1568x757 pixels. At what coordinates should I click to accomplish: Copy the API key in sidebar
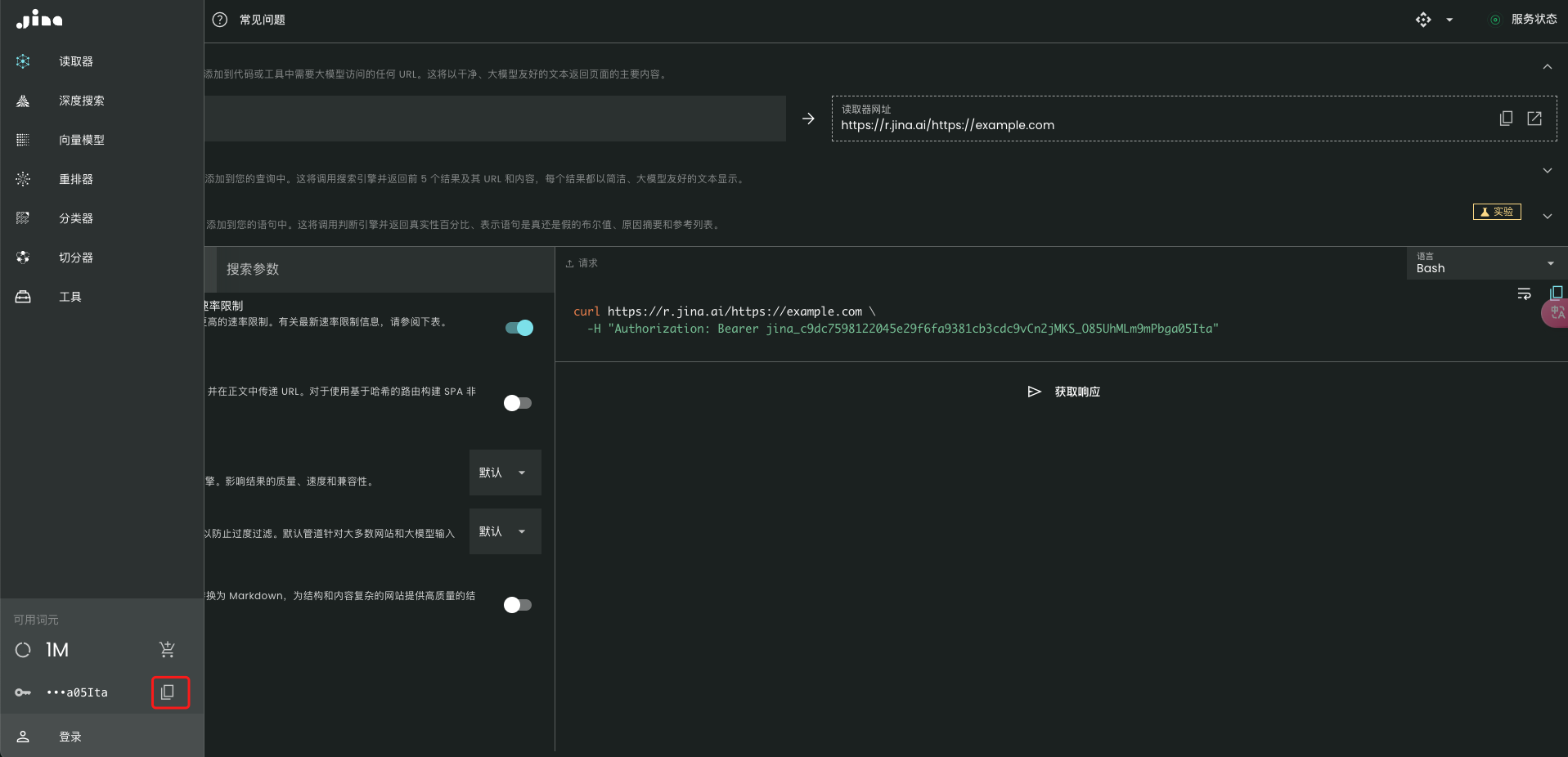(x=169, y=692)
